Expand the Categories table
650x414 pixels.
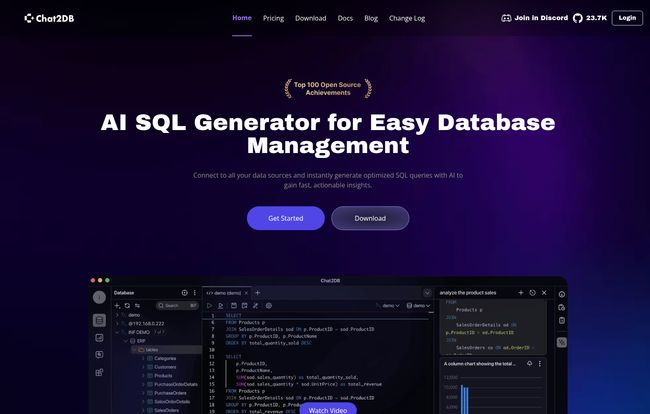(143, 358)
